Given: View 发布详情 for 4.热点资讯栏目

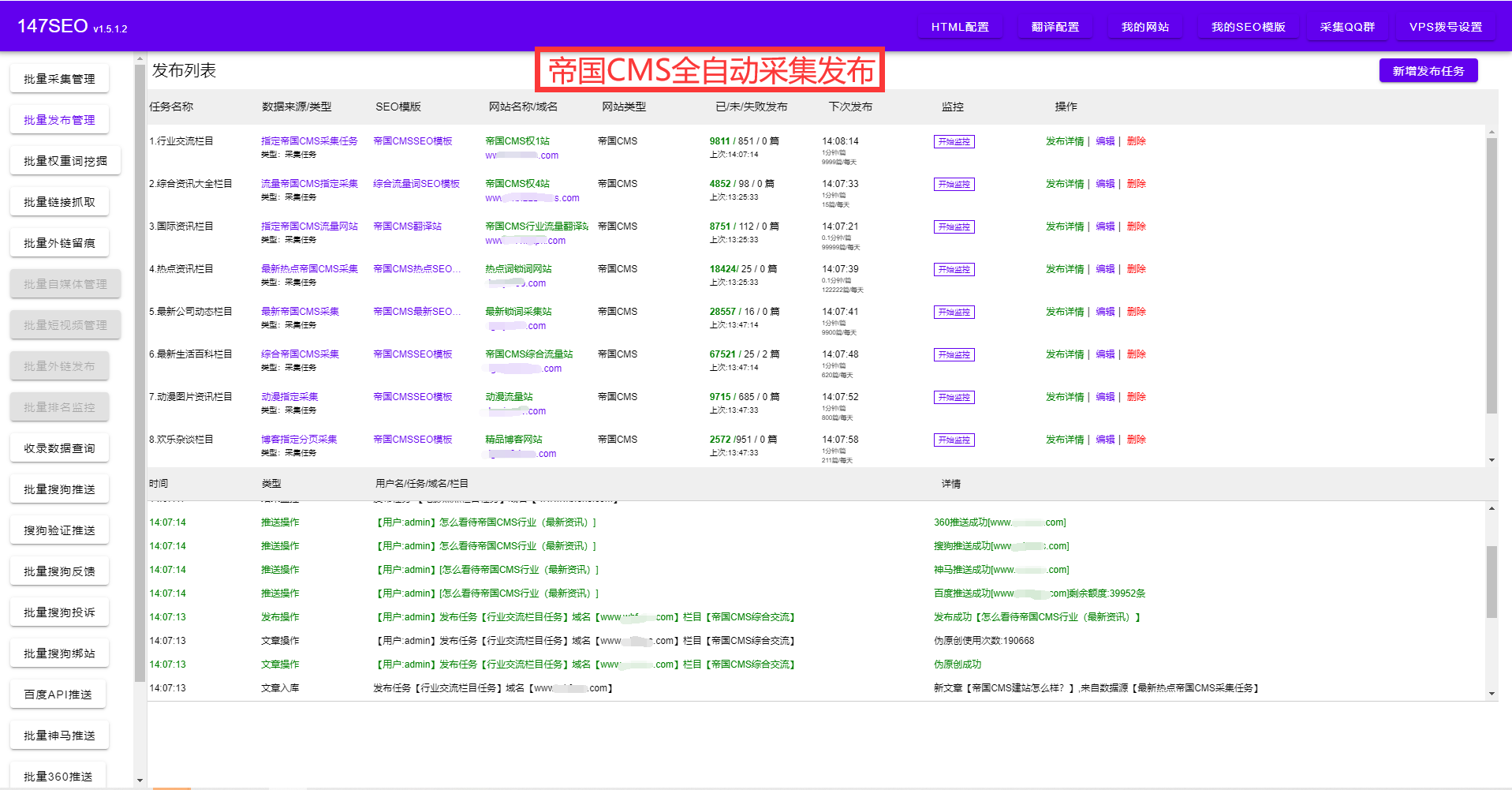Looking at the screenshot, I should (1065, 269).
